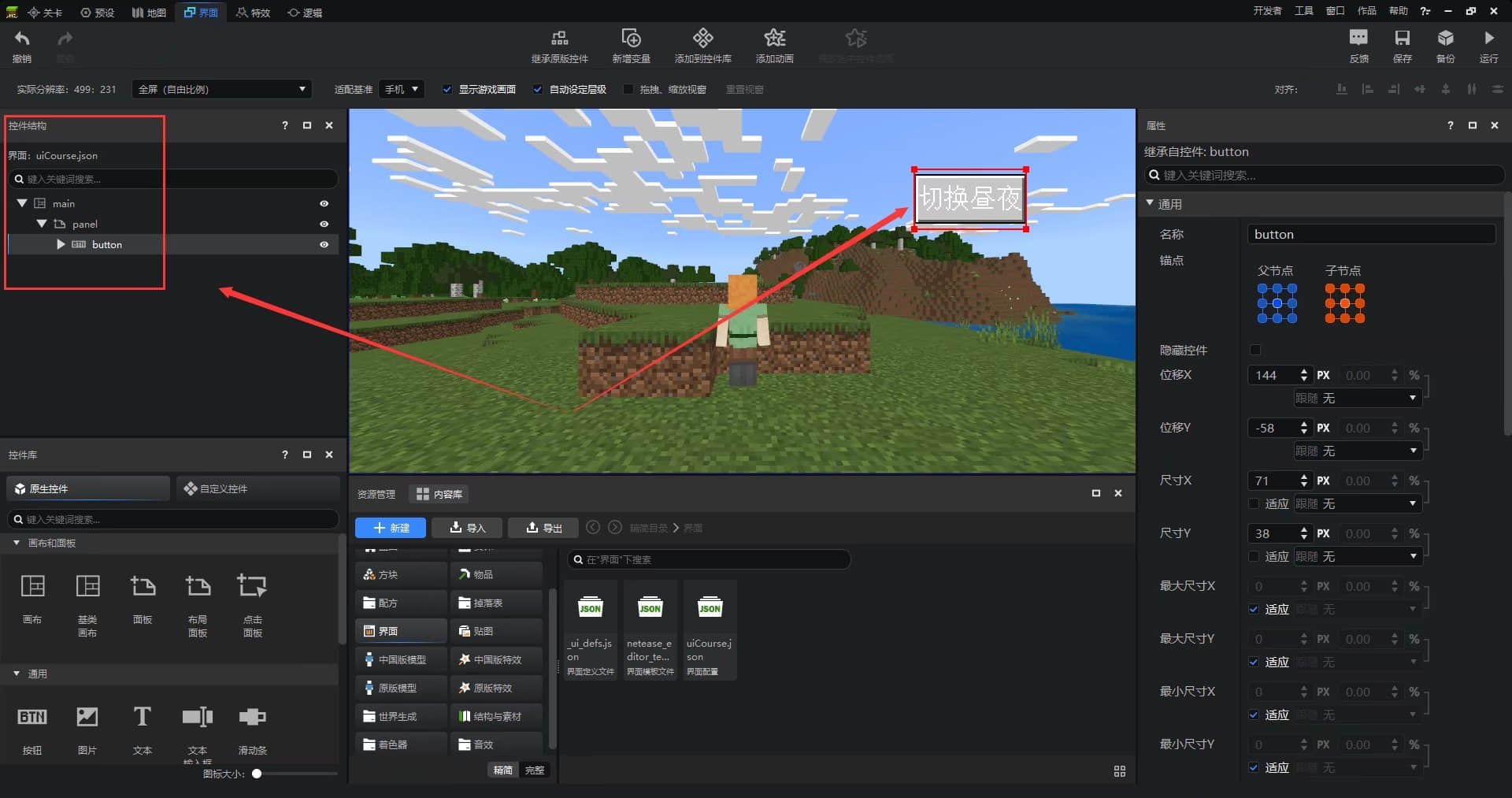Viewport: 1512px width, 798px height.
Task: Collapse the 通用 section in 属性 panel
Action: pos(1150,203)
